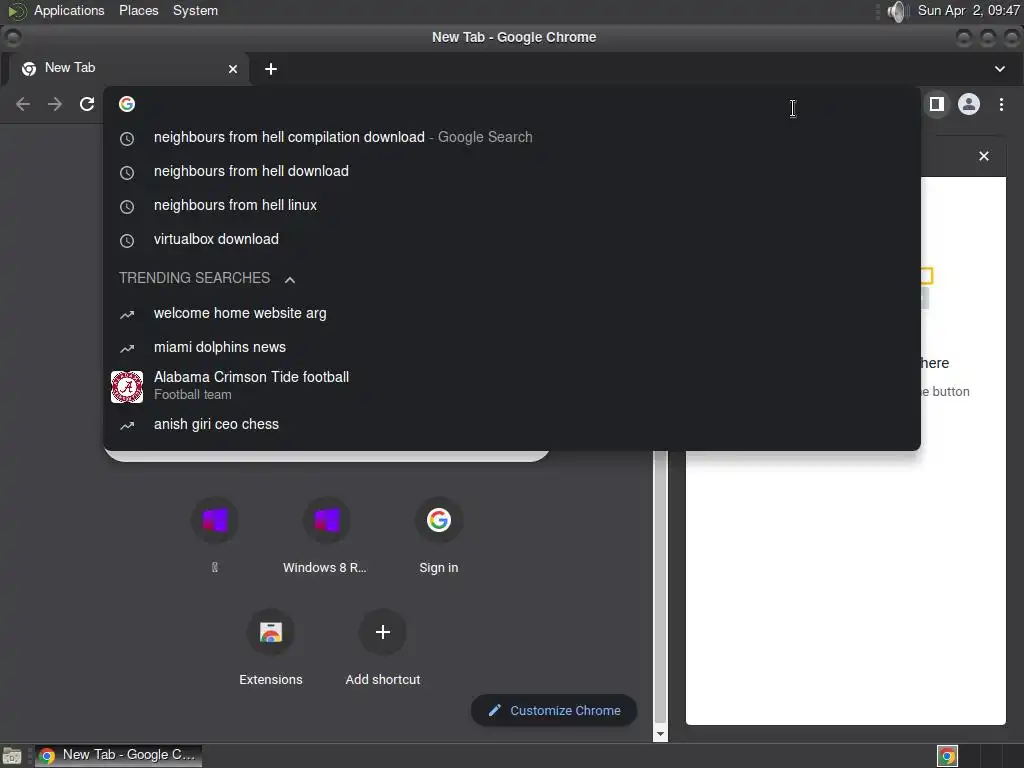Select suggestion neighbours from hell compilation download
The width and height of the screenshot is (1024, 768).
(x=512, y=137)
